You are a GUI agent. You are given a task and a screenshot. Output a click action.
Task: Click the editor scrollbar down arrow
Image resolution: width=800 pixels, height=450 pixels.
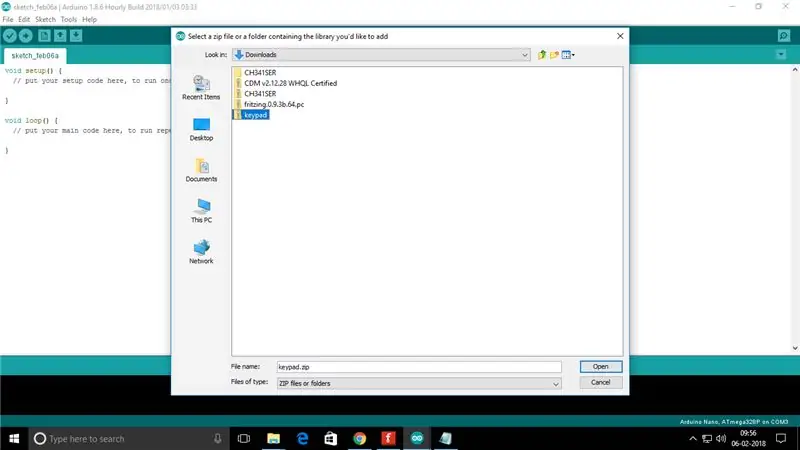click(x=795, y=348)
